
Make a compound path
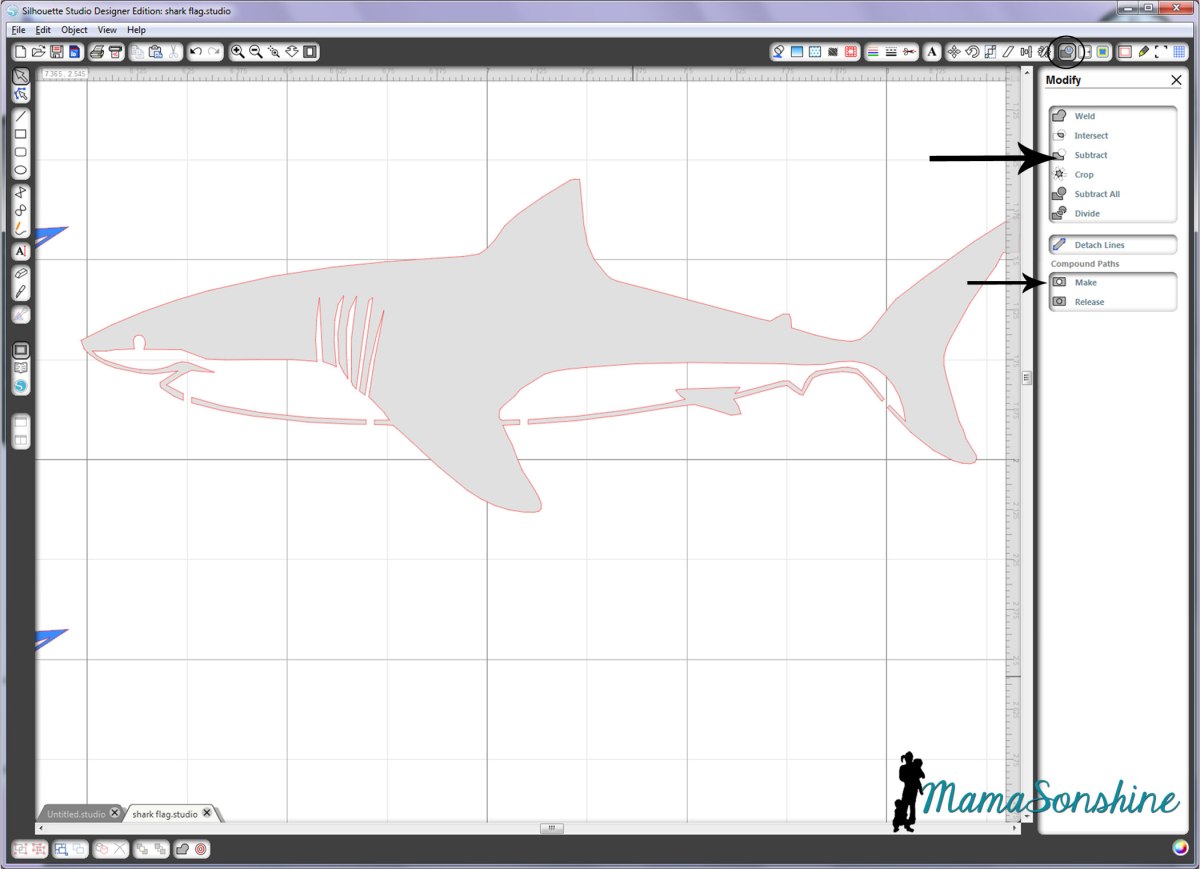(x=1085, y=283)
